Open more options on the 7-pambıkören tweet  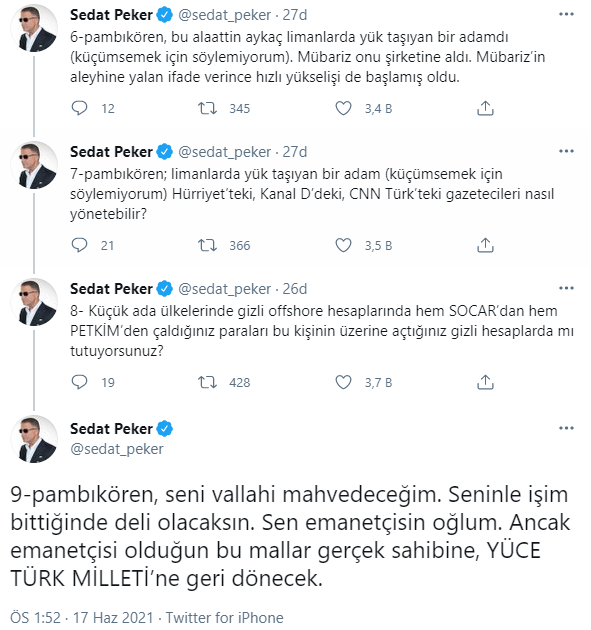coord(566,151)
